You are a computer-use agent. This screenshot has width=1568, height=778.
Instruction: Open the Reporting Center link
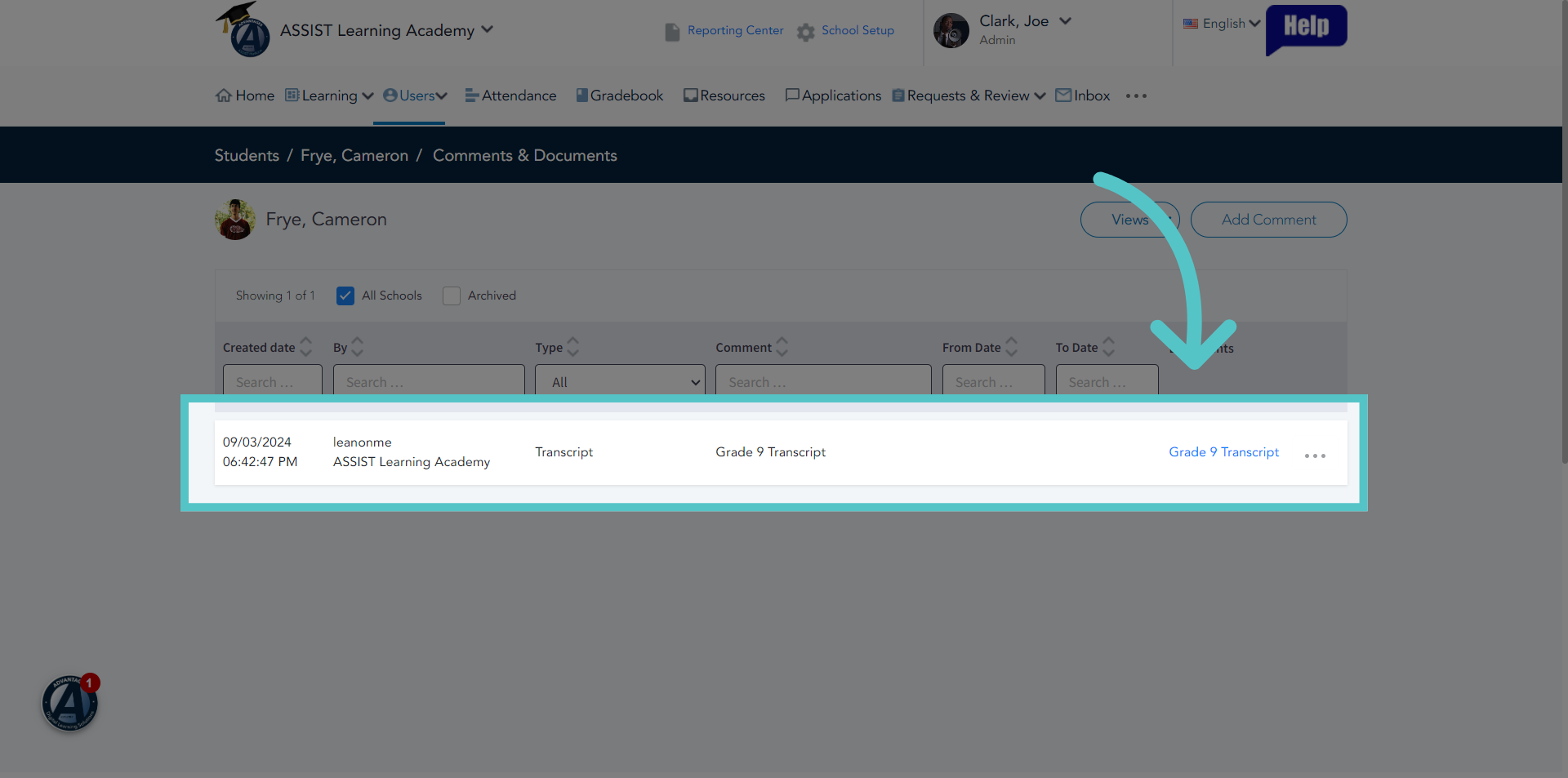pos(735,30)
